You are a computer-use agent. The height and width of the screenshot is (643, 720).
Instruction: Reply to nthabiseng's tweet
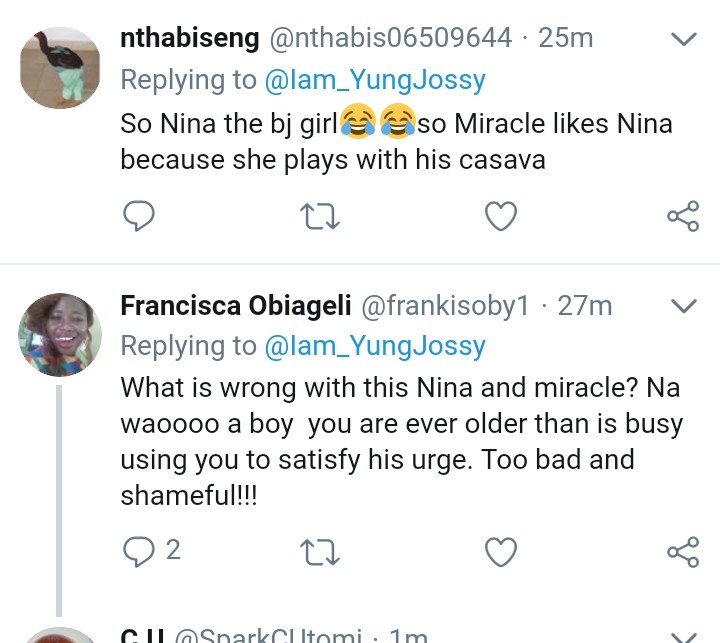click(x=141, y=215)
